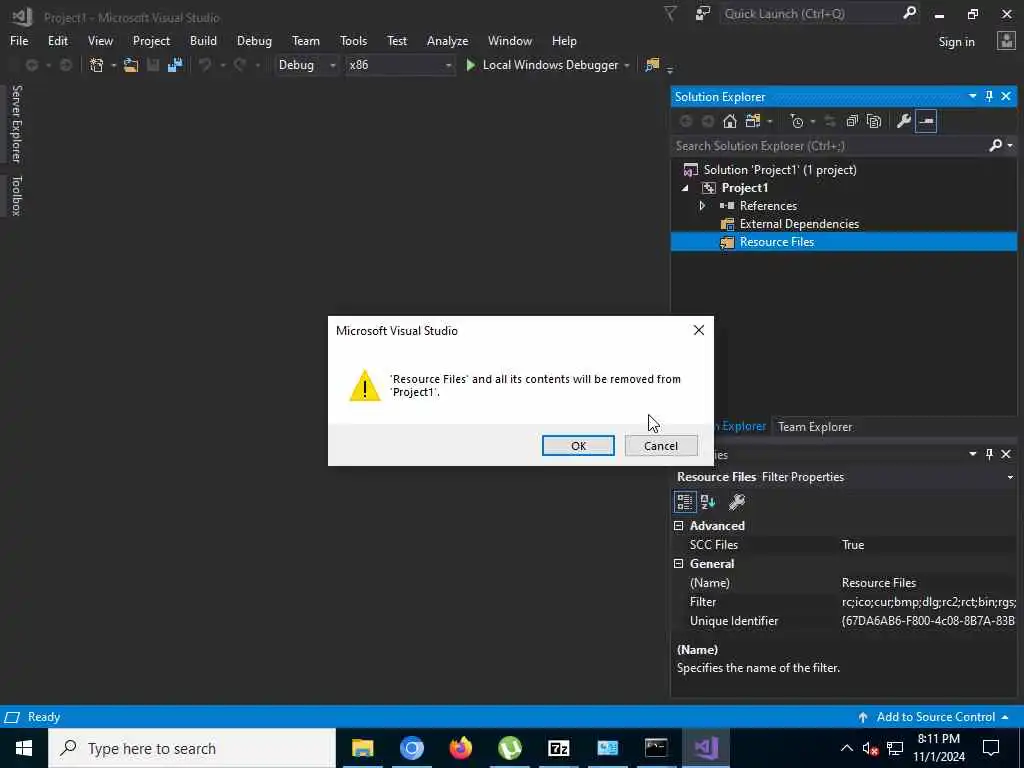The height and width of the screenshot is (768, 1024).
Task: Open the Project menu
Action: (151, 40)
